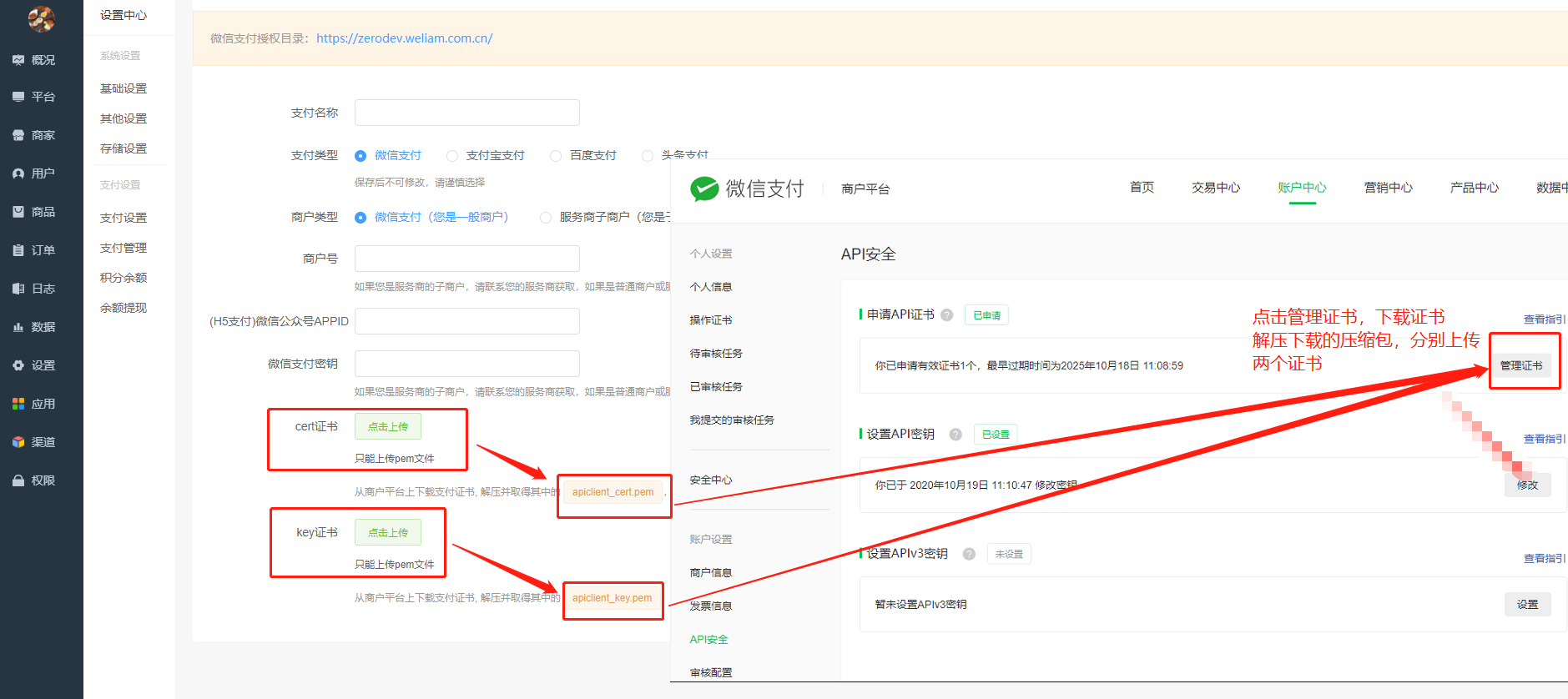Viewport: 1568px width, 699px height.
Task: Click 设置 button for APIv3密钥
Action: point(1528,605)
